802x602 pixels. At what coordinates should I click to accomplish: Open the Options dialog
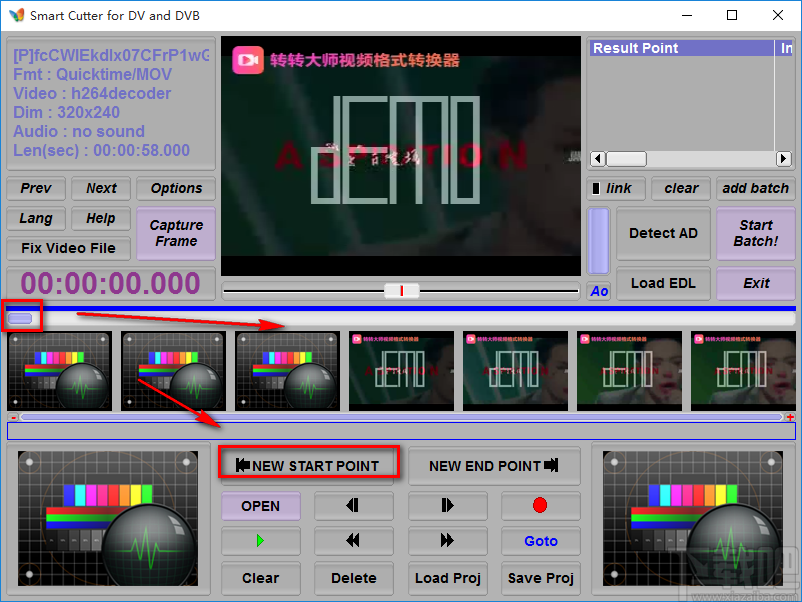(176, 188)
